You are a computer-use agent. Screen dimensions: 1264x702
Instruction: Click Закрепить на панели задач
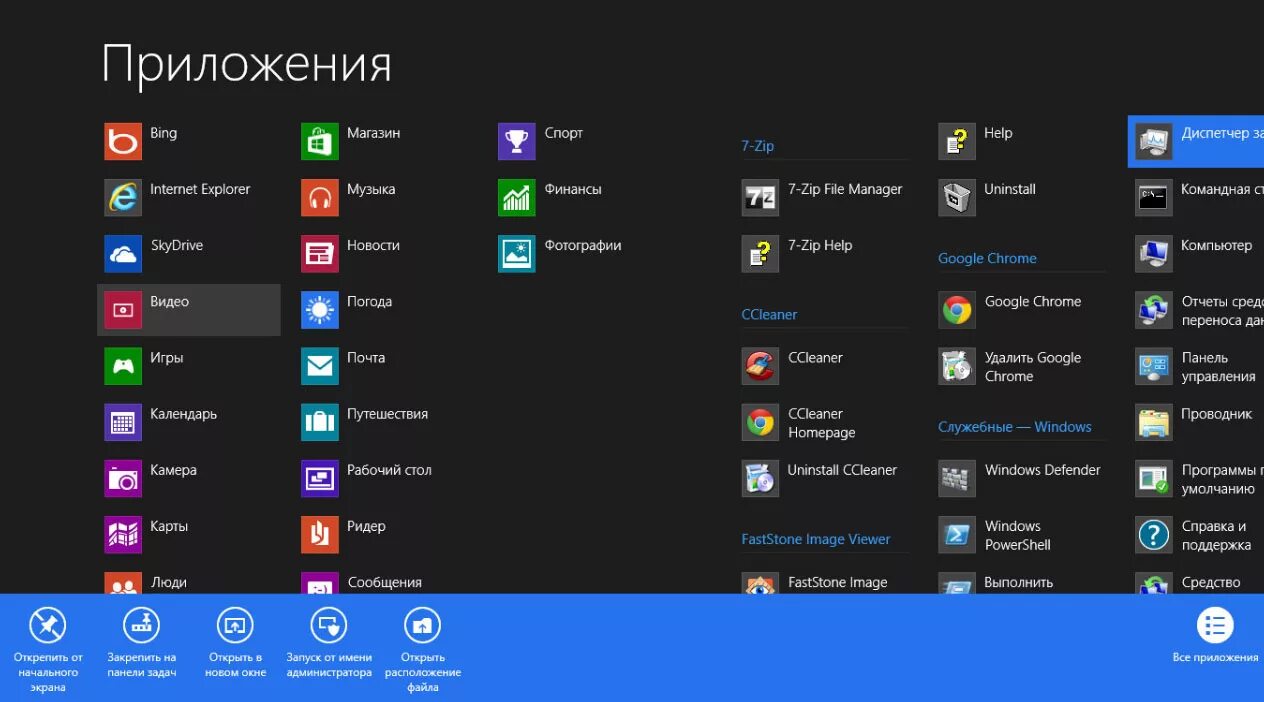click(141, 643)
